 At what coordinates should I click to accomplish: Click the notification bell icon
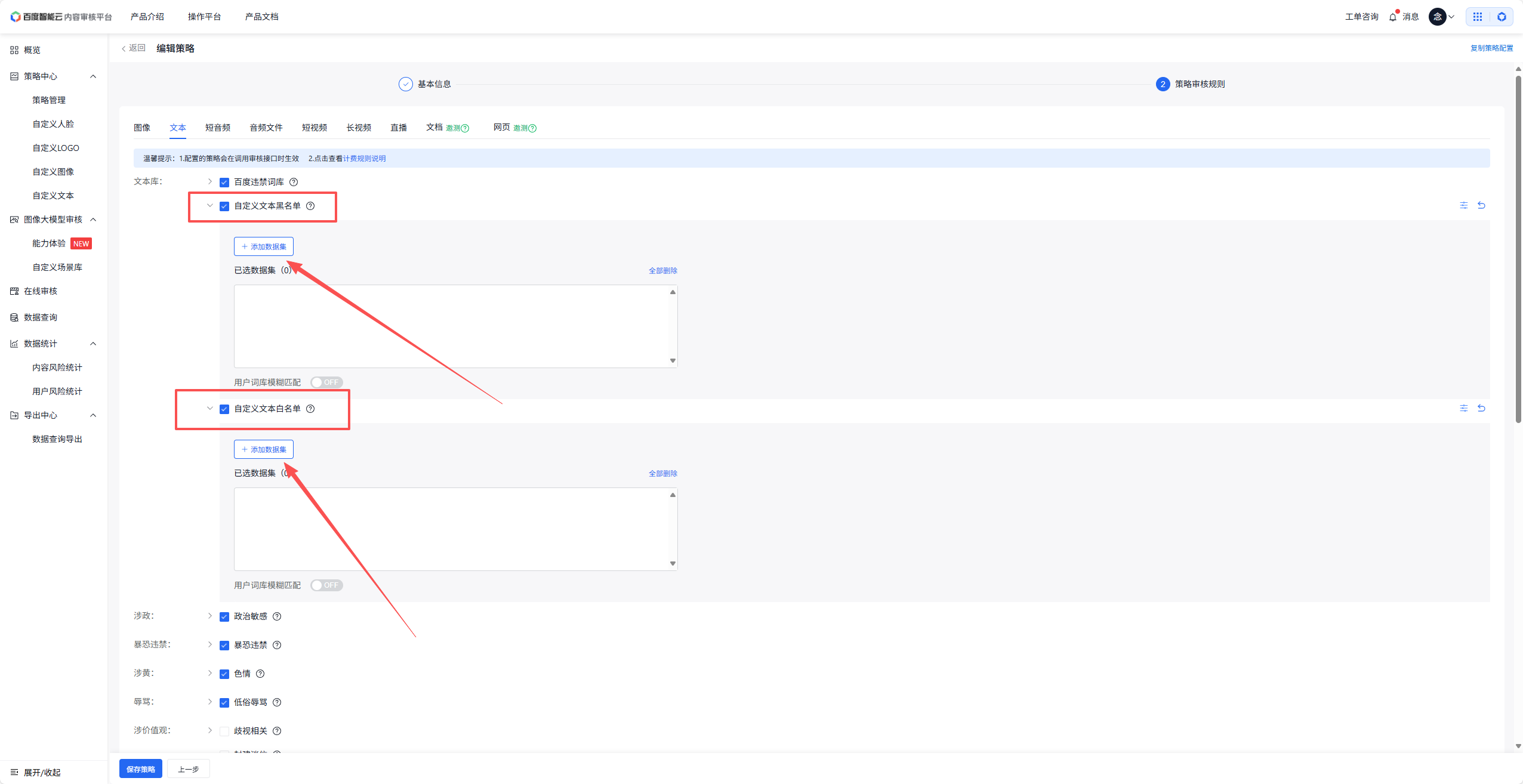point(1392,17)
